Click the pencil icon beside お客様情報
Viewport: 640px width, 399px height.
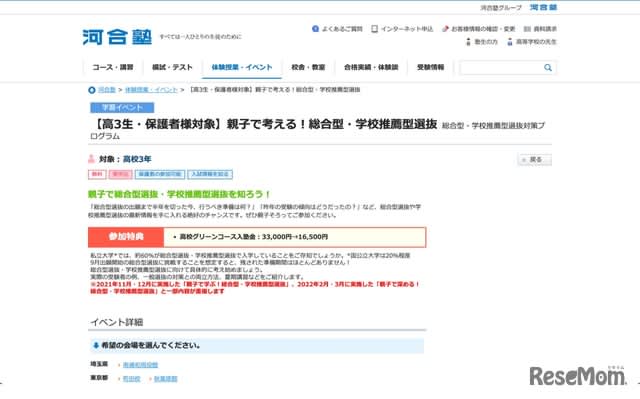click(446, 29)
